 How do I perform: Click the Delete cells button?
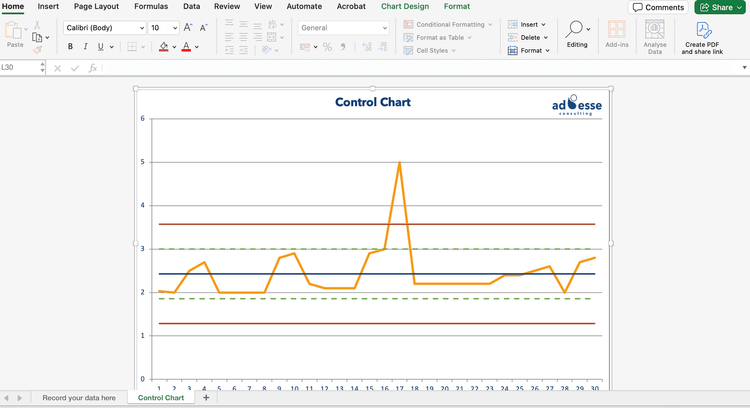528,37
